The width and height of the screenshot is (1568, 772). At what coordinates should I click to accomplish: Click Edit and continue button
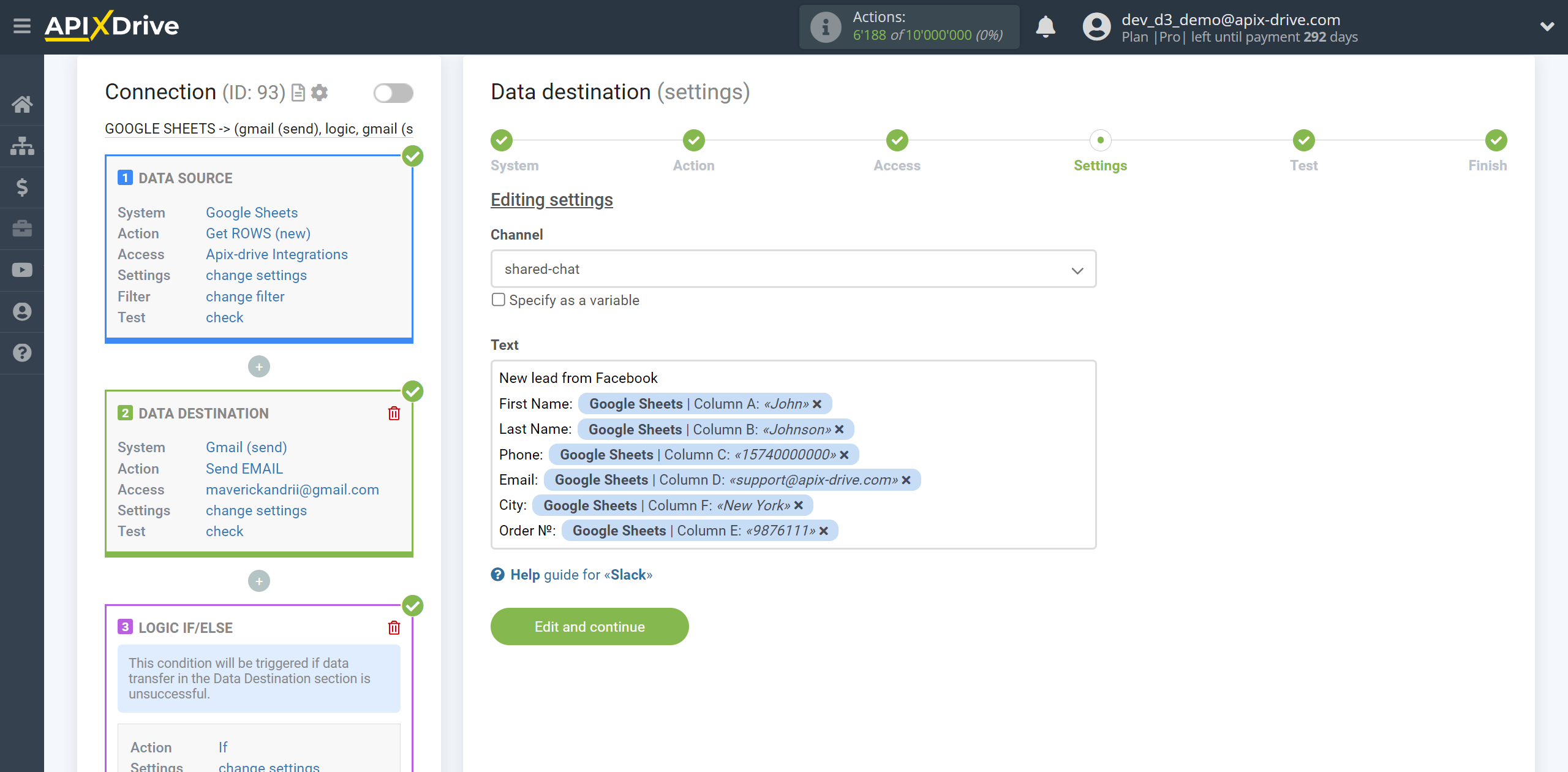click(x=590, y=627)
